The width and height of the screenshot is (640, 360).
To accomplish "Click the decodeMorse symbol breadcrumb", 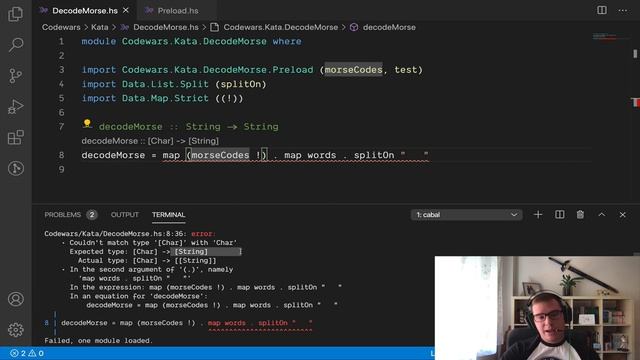I will click(x=389, y=27).
